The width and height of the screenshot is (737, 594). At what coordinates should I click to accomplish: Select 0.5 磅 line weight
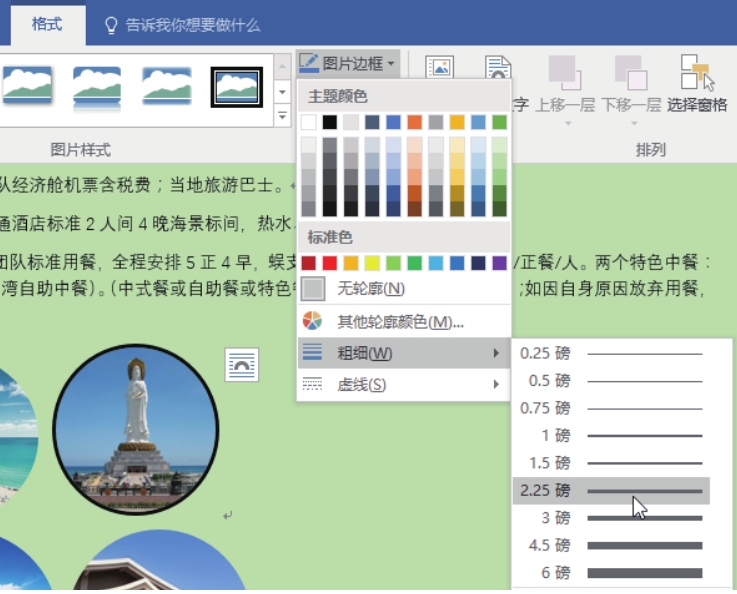tap(611, 381)
